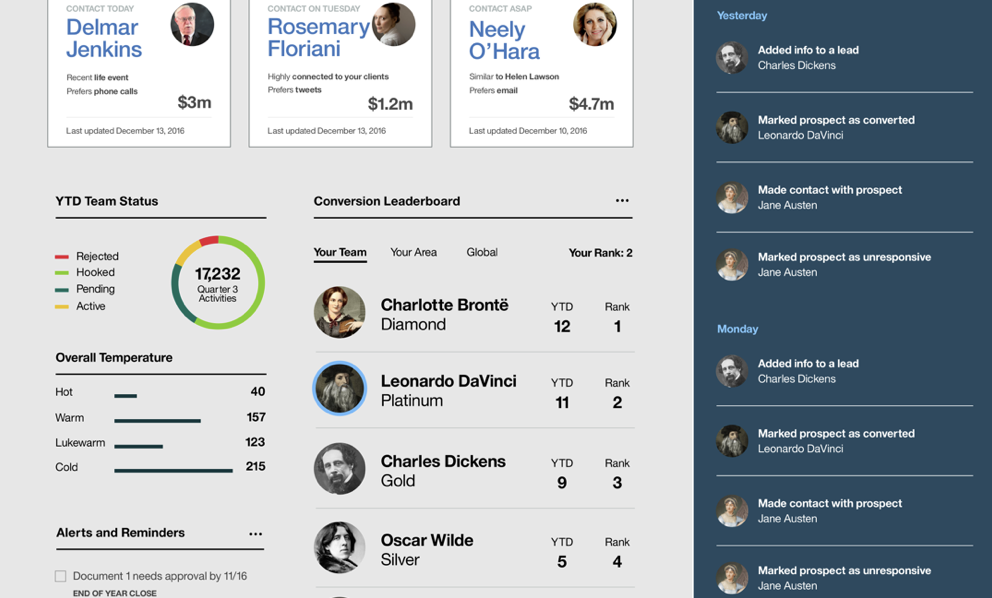The height and width of the screenshot is (598, 992).
Task: Open the Alerts and Reminders options menu
Action: pos(256,533)
